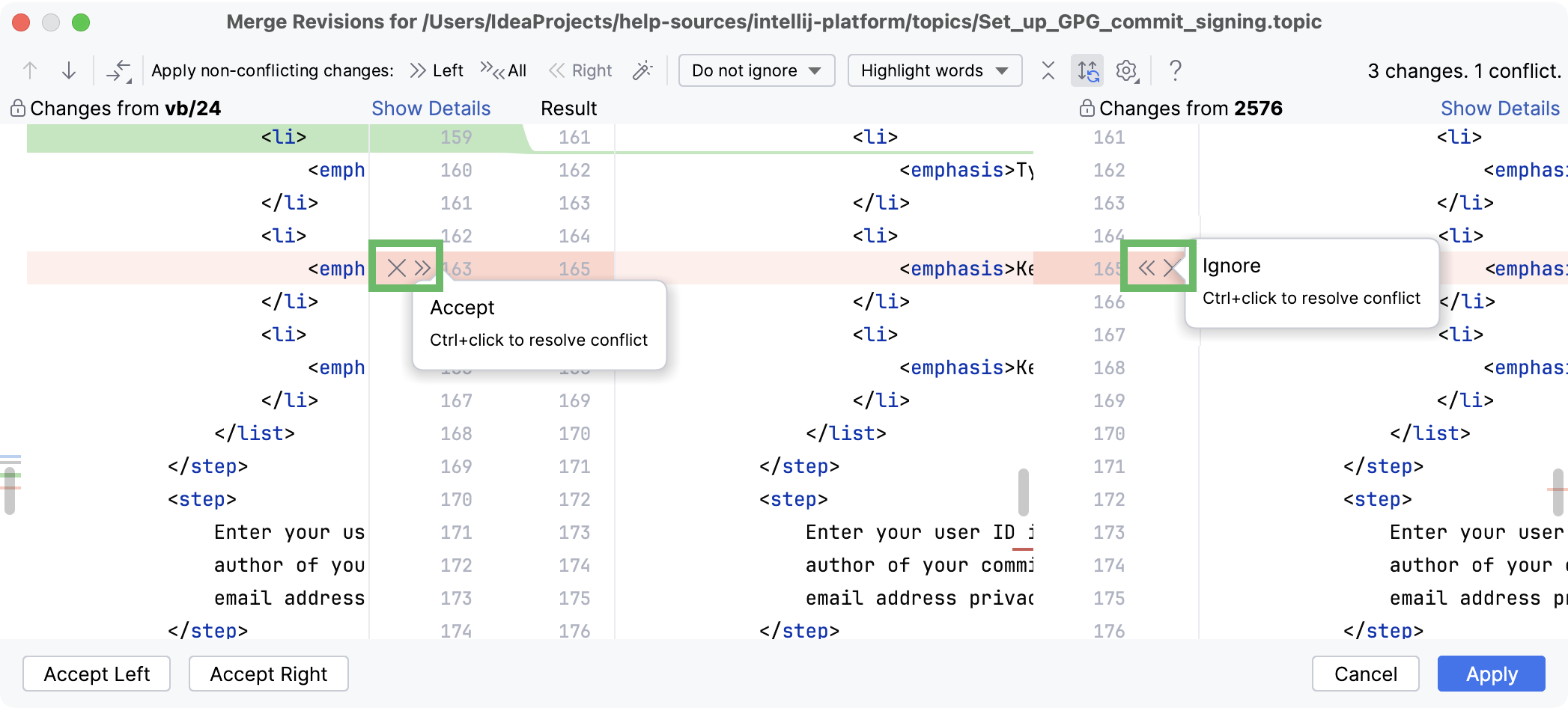Click the Result pane scrollbar thumb
Image resolution: width=1568 pixels, height=708 pixels.
[1023, 492]
